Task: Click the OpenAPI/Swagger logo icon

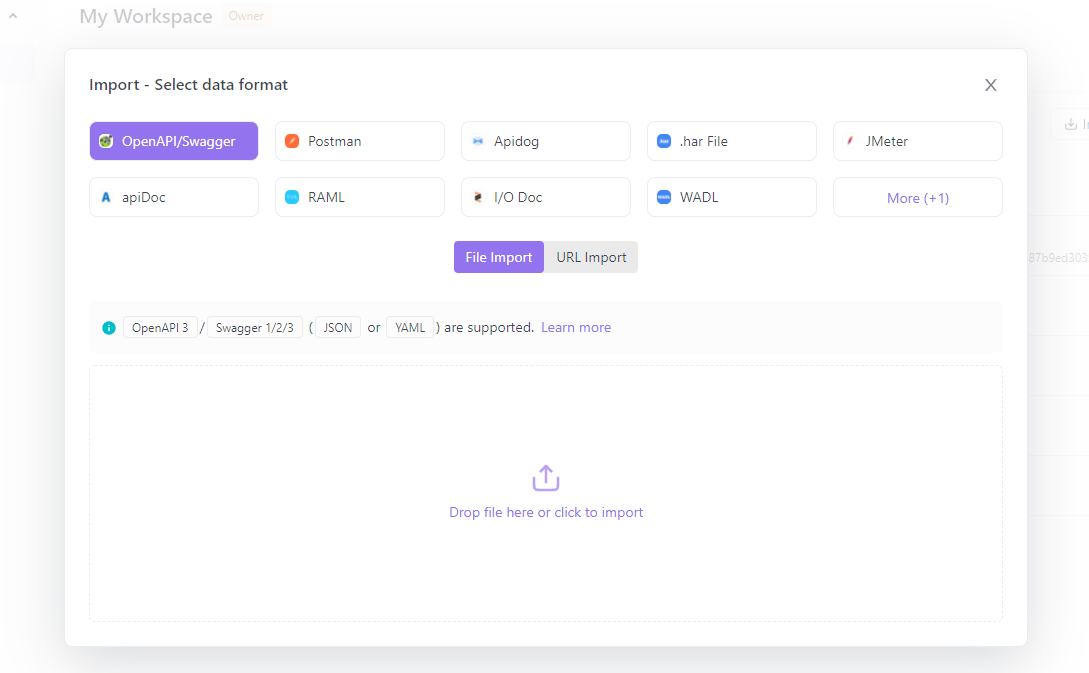Action: click(x=106, y=141)
